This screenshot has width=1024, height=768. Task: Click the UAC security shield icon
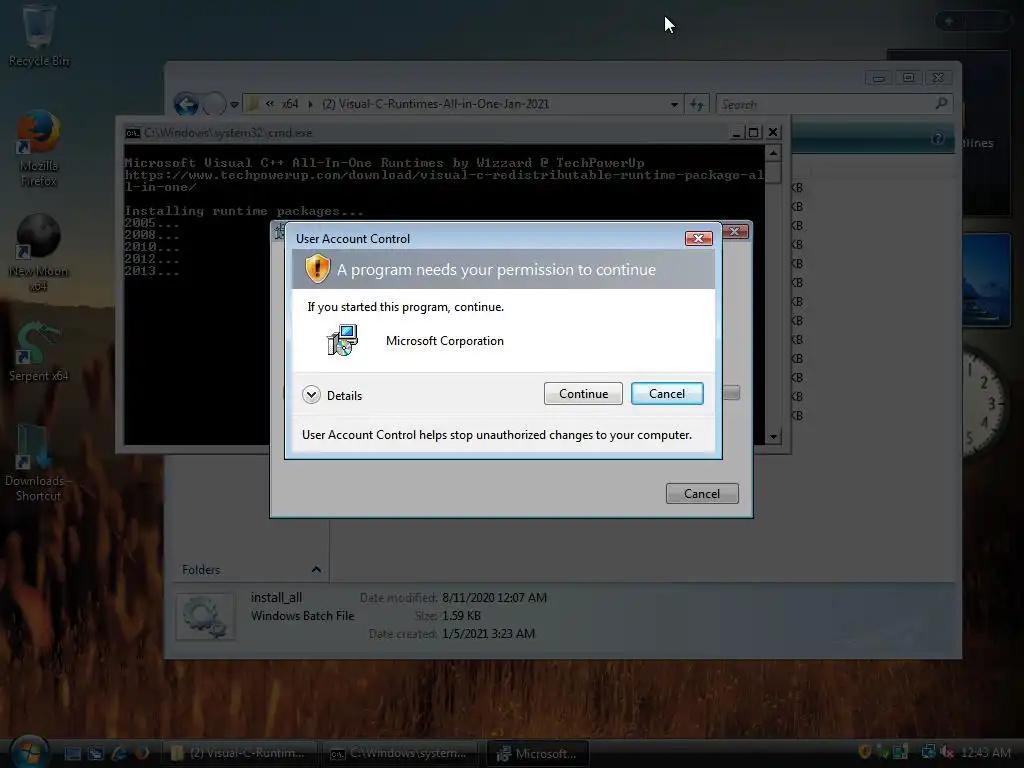pyautogui.click(x=317, y=268)
